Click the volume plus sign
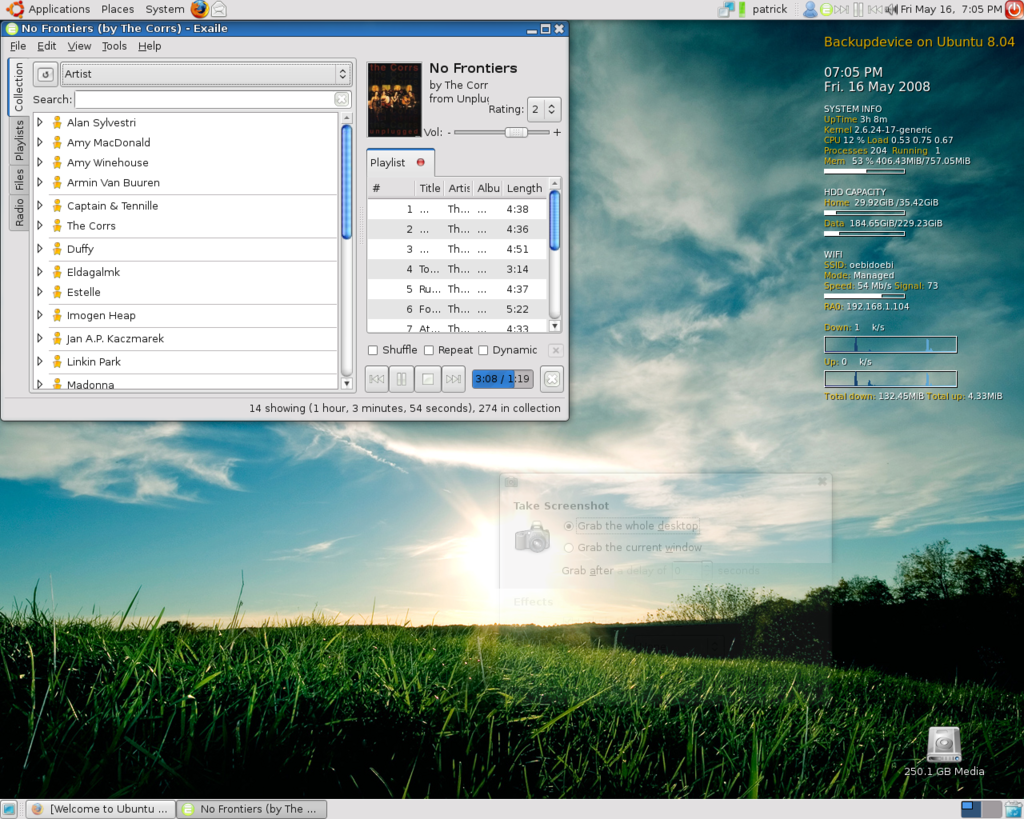Screen dimensions: 1024x819 pyautogui.click(x=557, y=132)
